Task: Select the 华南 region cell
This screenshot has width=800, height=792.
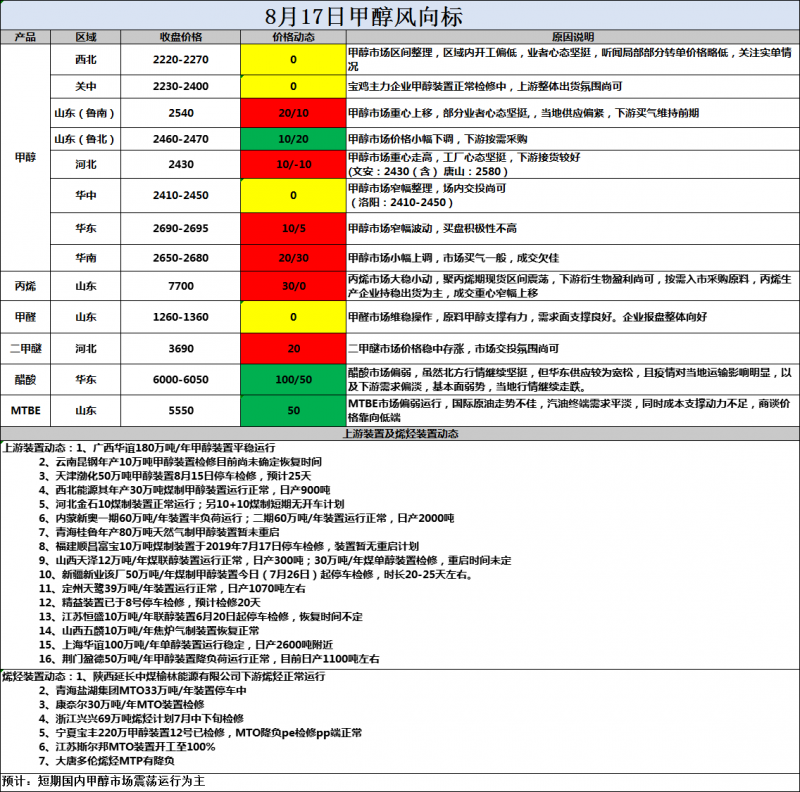Action: point(86,258)
